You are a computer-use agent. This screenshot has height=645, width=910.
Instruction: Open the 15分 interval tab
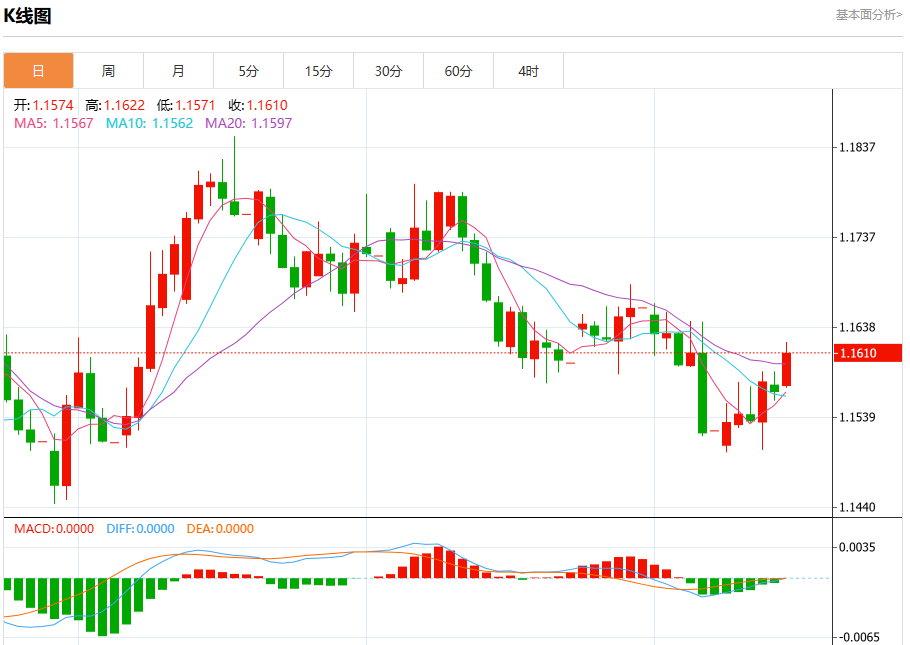pos(319,71)
